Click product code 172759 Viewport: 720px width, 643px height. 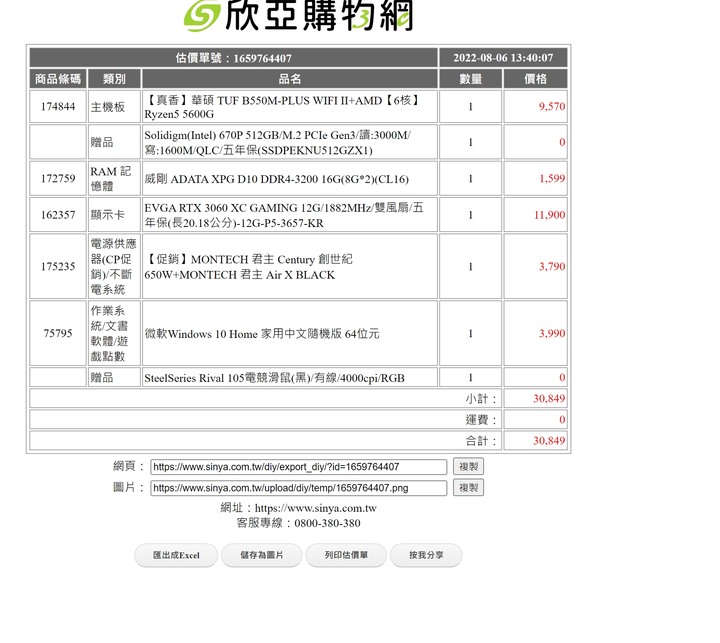click(x=58, y=178)
